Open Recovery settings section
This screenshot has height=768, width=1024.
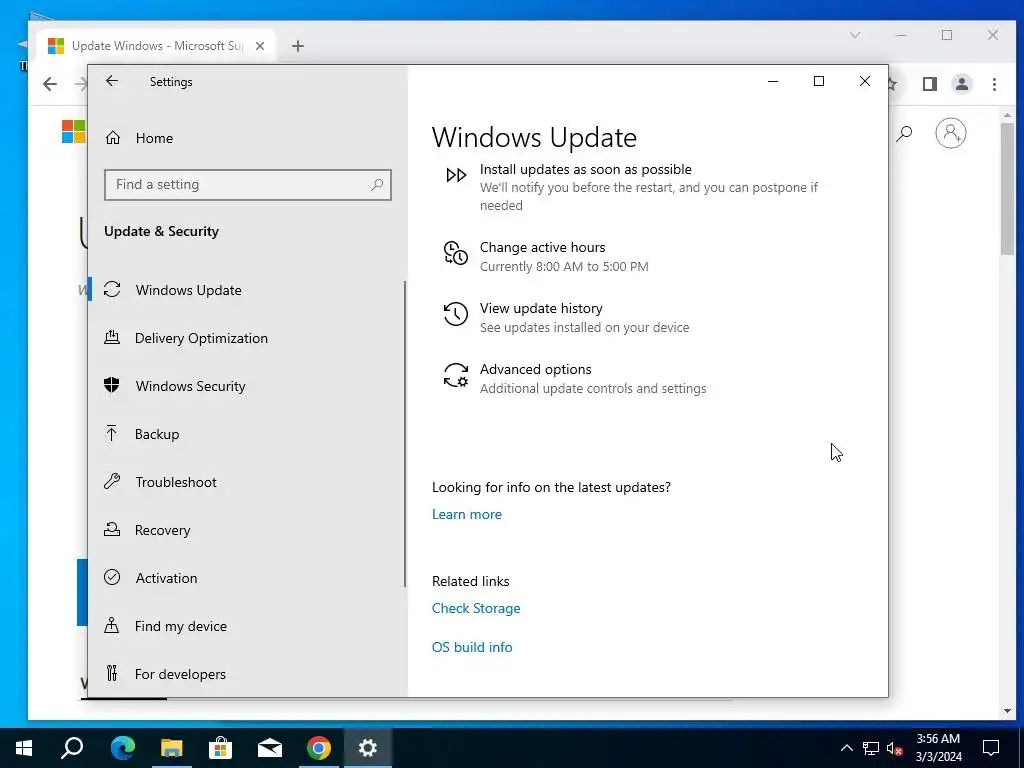[162, 530]
